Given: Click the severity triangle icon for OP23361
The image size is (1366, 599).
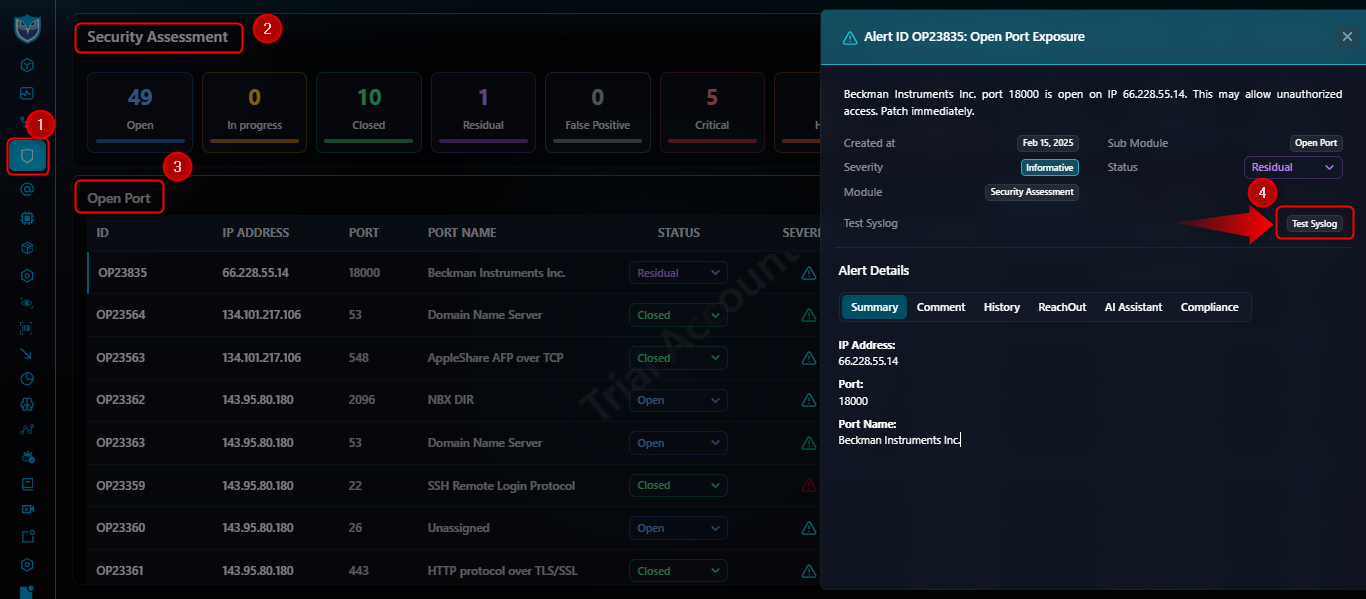Looking at the screenshot, I should point(809,571).
